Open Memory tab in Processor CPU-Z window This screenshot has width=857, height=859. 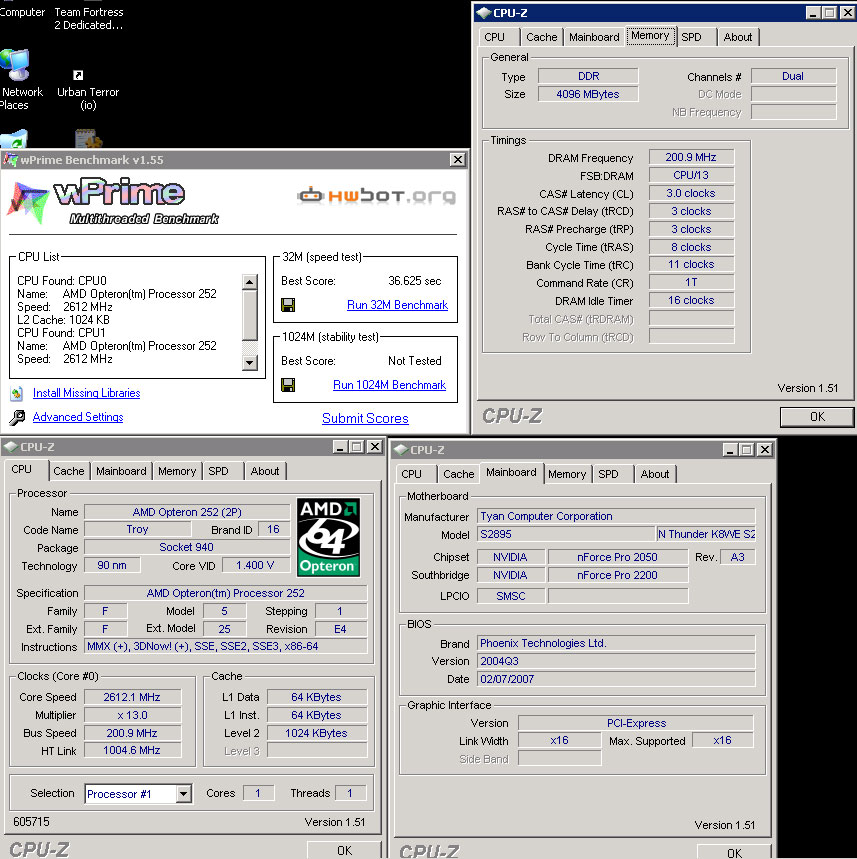coord(177,471)
